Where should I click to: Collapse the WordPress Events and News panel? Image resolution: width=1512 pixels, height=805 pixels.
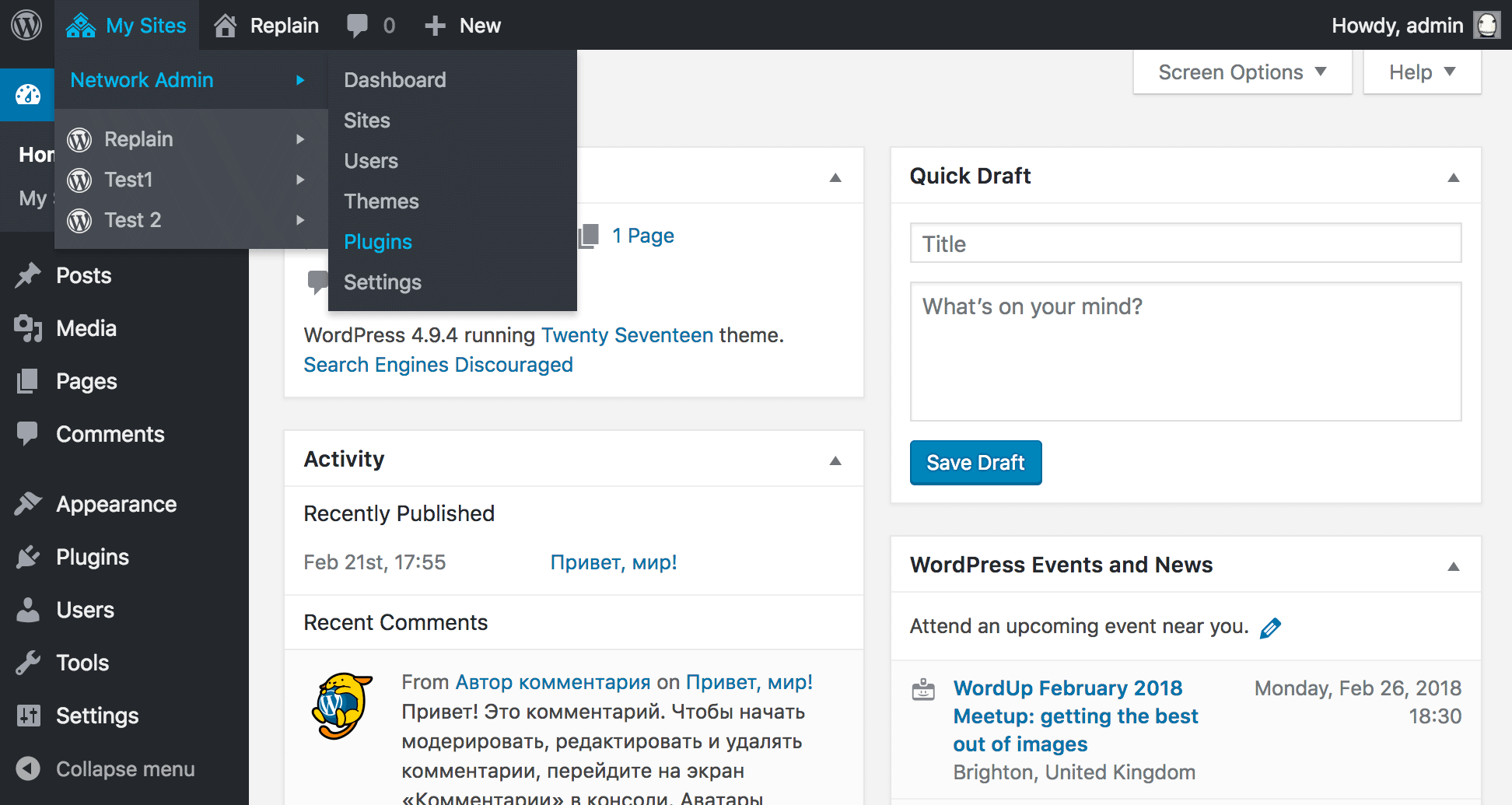tap(1453, 566)
